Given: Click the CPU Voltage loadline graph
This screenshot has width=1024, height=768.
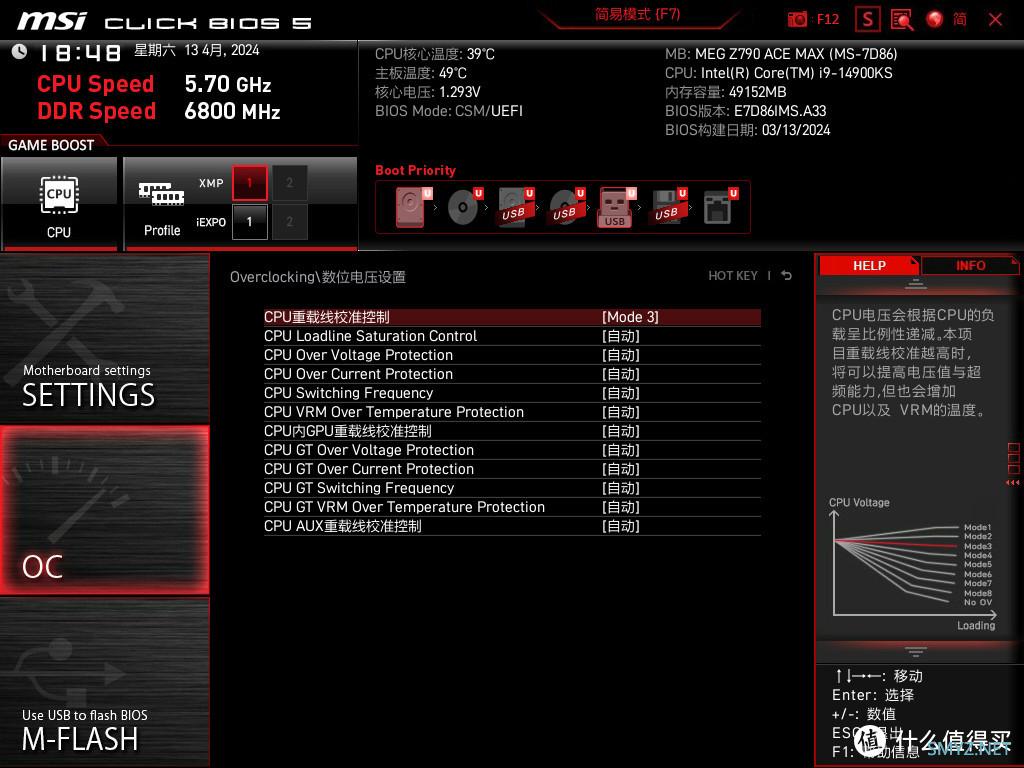Looking at the screenshot, I should coord(912,564).
